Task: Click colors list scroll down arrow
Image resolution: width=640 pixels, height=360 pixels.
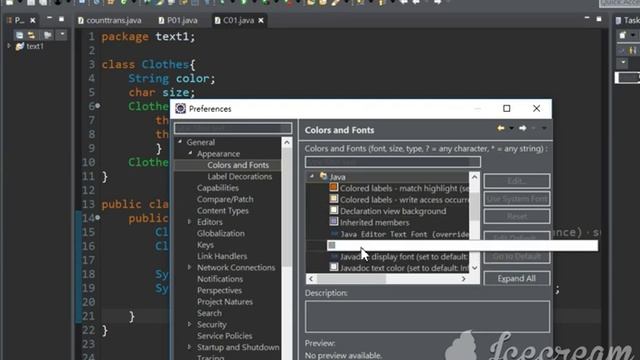Action: (x=474, y=268)
